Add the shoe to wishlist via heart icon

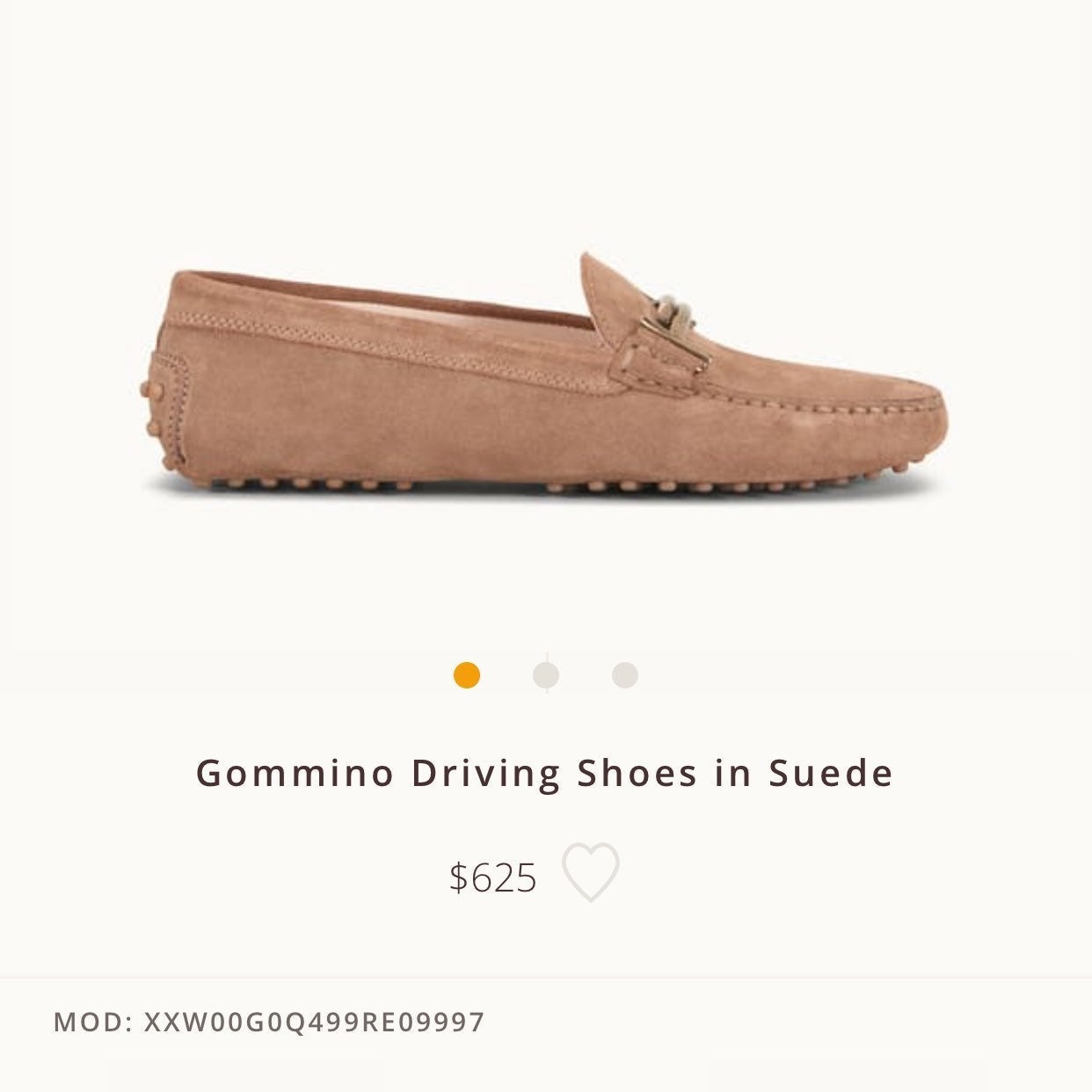(x=591, y=872)
